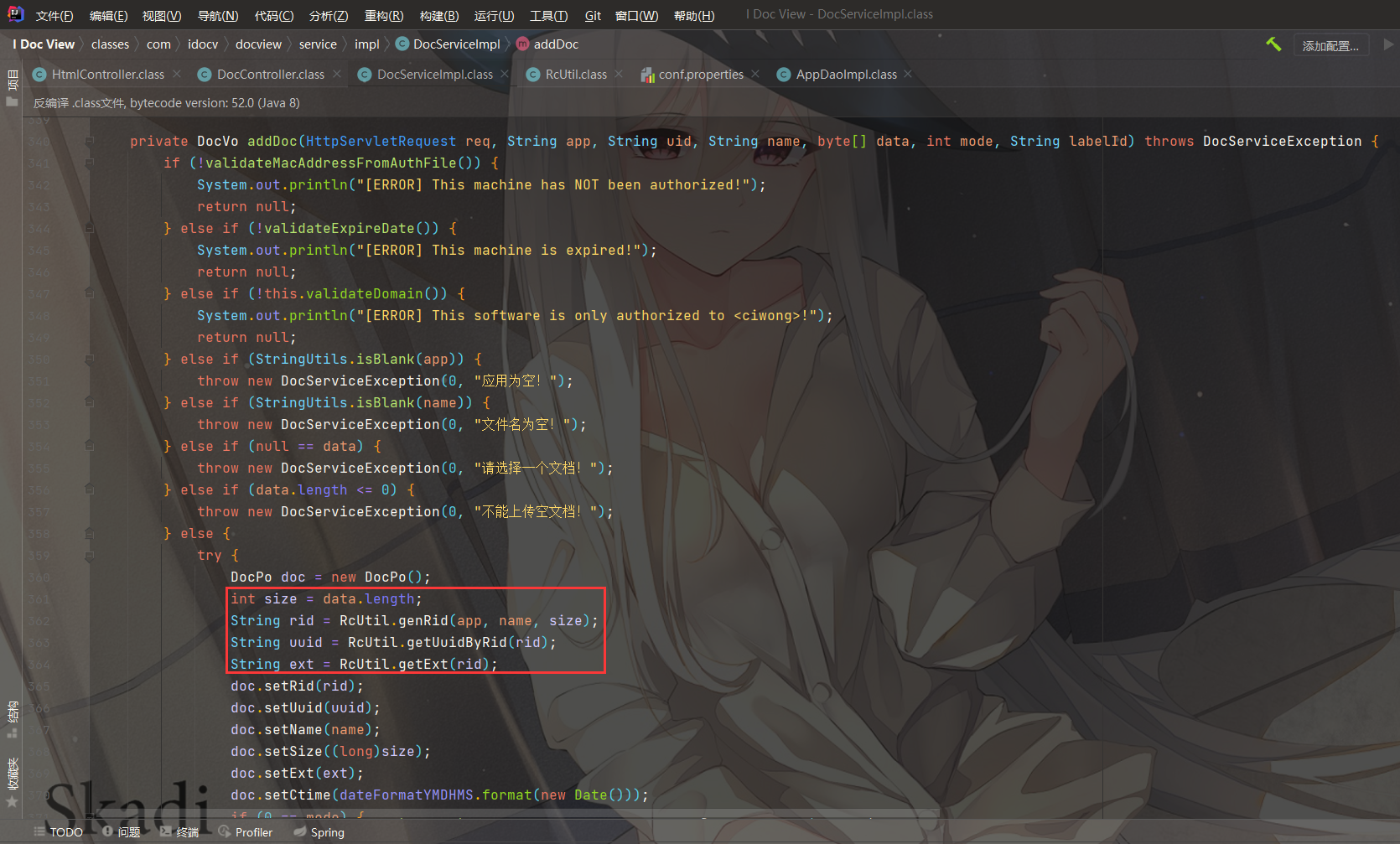The height and width of the screenshot is (844, 1400).
Task: Open the 文件(F) menu
Action: [x=54, y=15]
